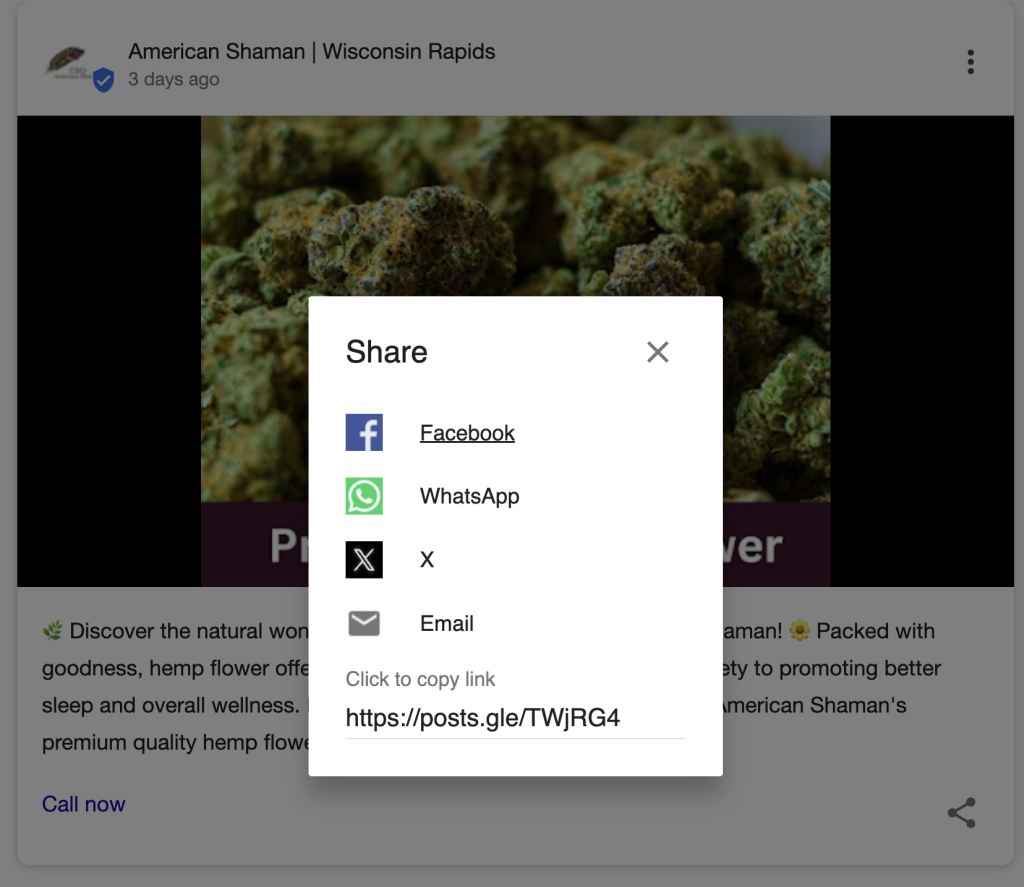
Task: Click the post description text
Action: (170, 668)
